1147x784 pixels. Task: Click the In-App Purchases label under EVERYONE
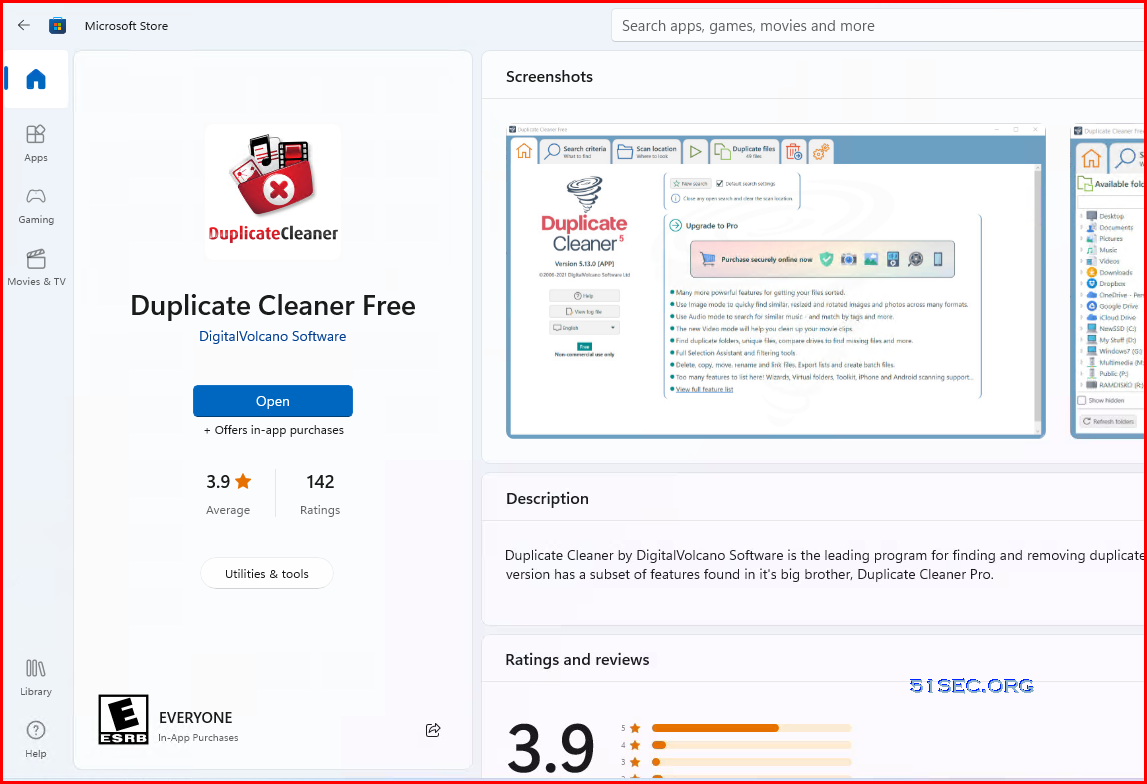198,738
